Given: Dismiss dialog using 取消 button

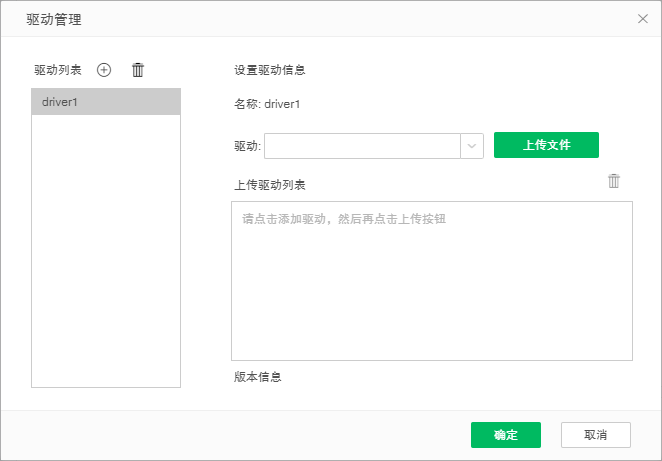Looking at the screenshot, I should click(595, 435).
